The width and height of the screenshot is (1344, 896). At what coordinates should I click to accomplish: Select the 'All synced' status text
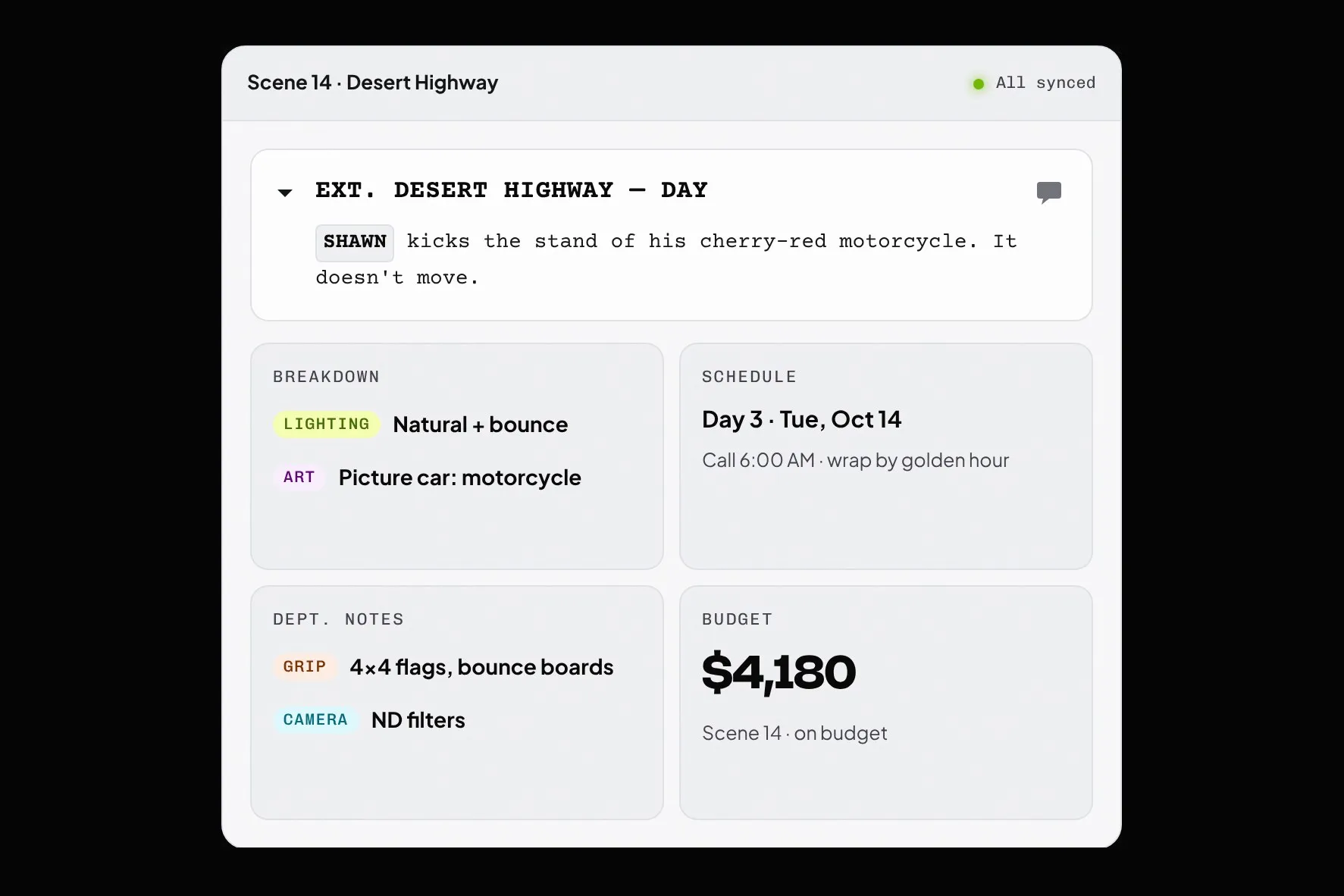[x=1045, y=83]
